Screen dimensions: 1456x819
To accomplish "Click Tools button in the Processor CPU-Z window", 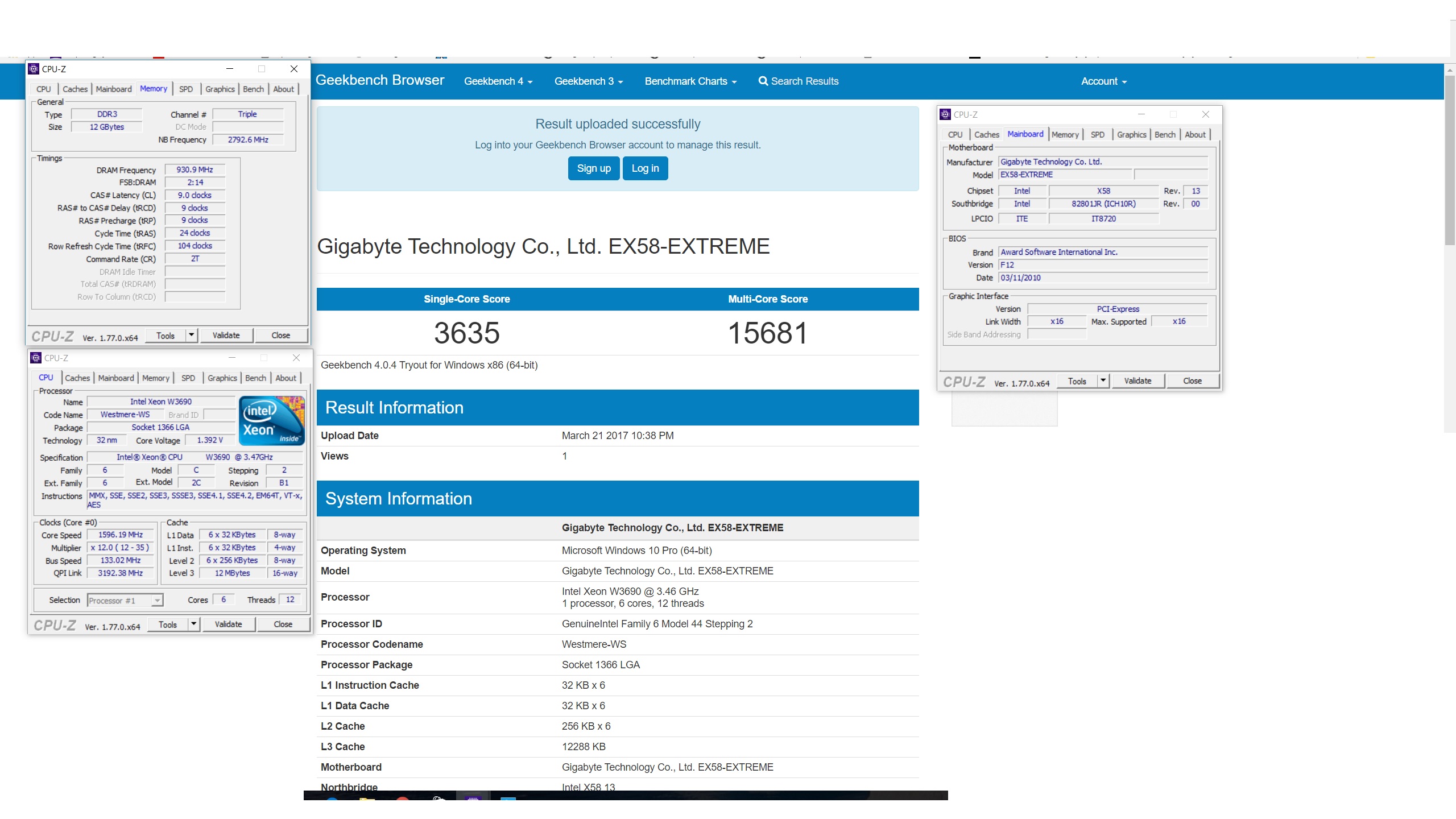I will tap(168, 624).
